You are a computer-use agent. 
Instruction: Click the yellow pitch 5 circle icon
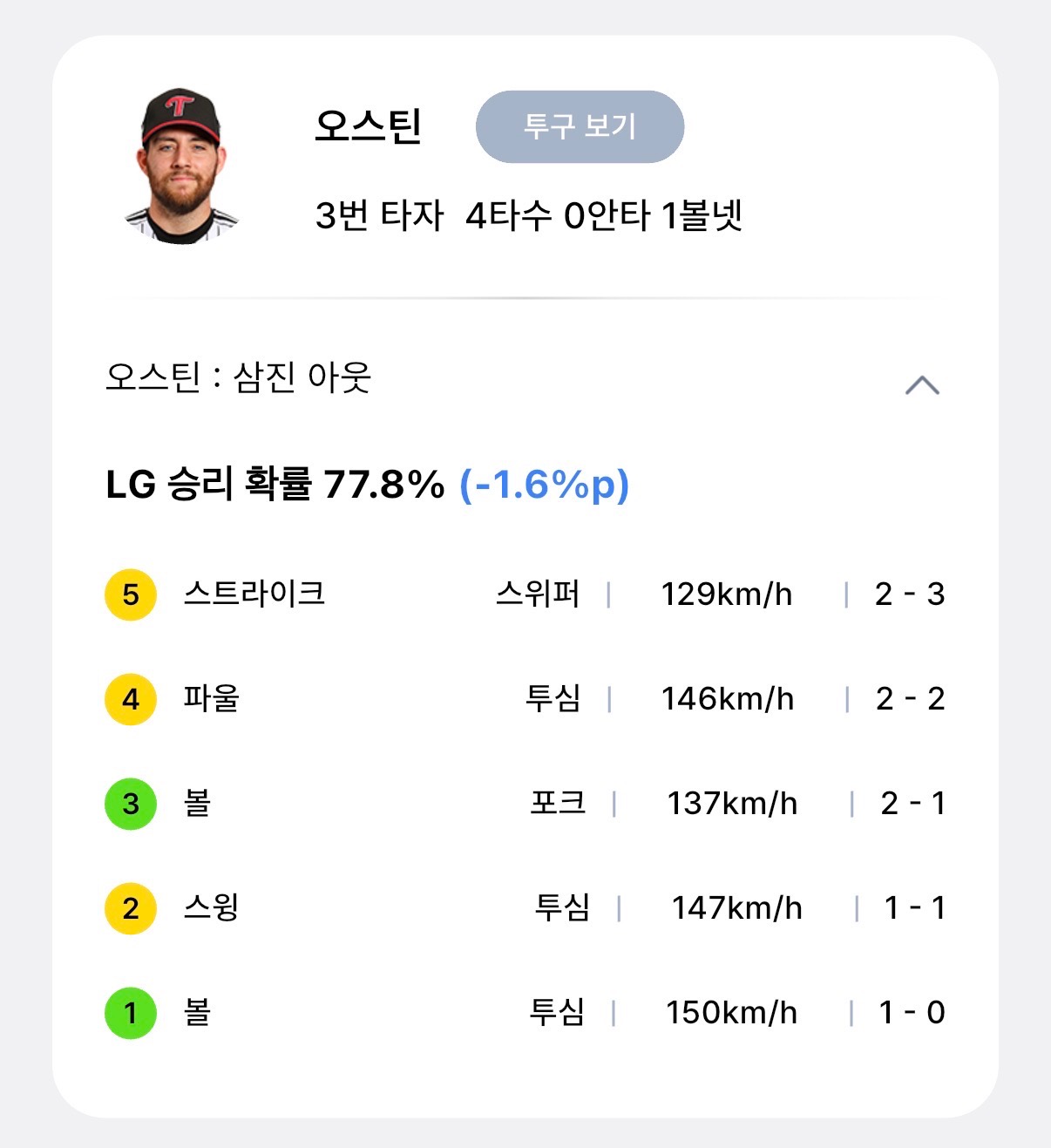pos(131,594)
